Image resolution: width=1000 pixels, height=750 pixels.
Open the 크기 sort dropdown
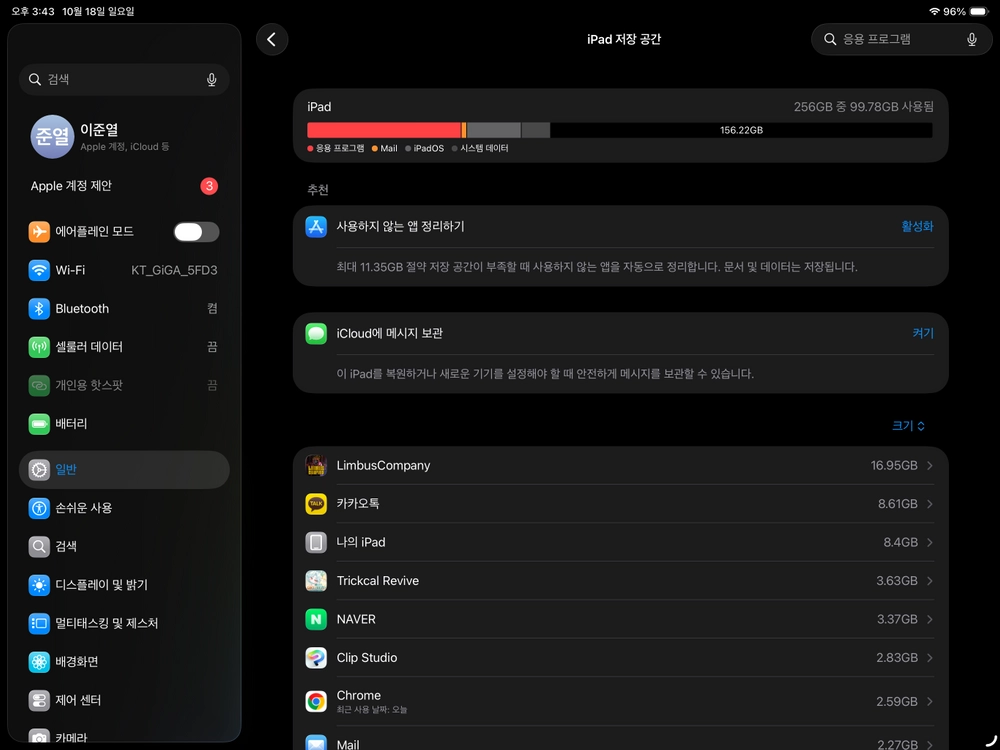coord(908,425)
